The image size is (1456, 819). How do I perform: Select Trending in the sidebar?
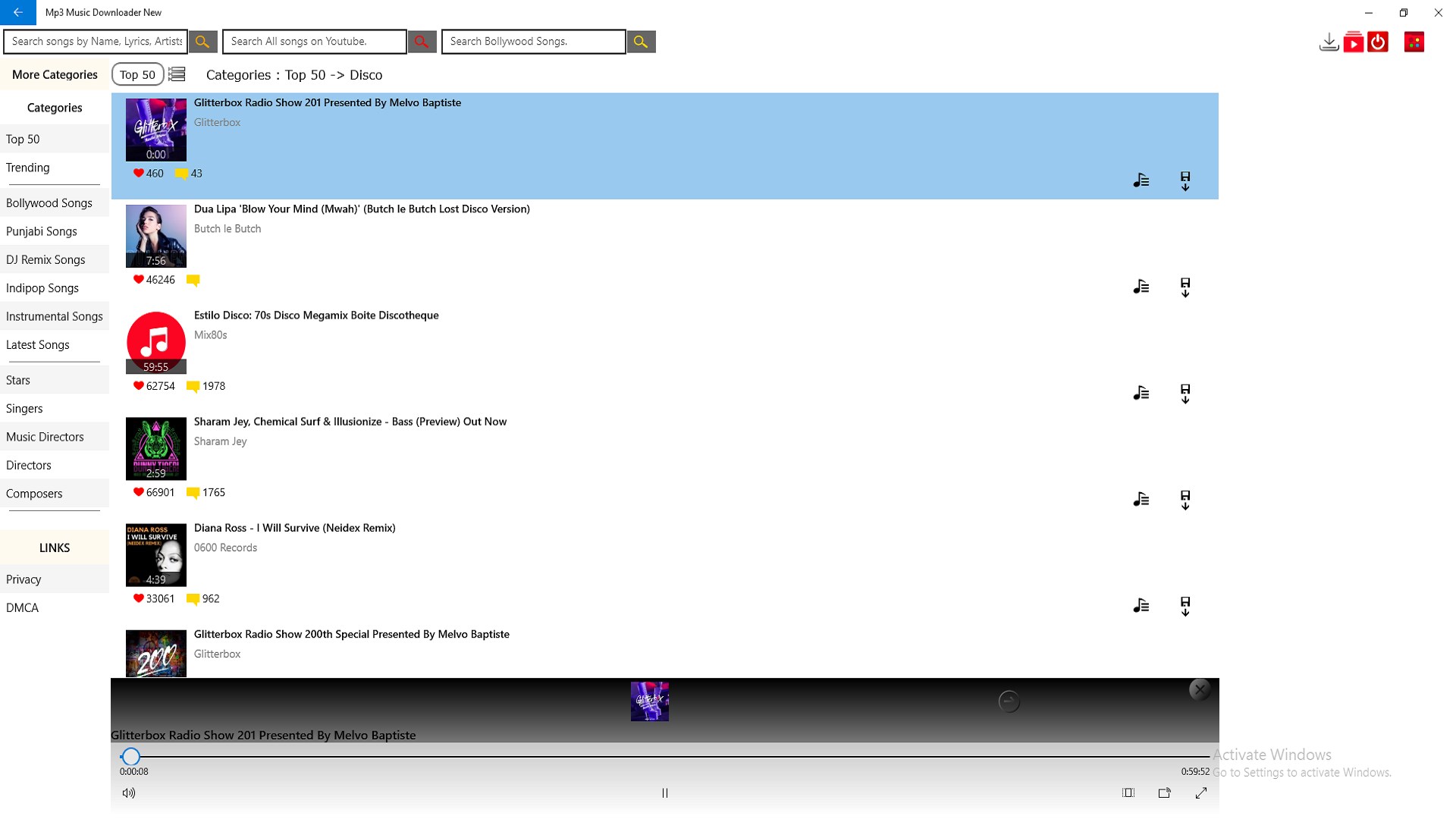tap(28, 168)
